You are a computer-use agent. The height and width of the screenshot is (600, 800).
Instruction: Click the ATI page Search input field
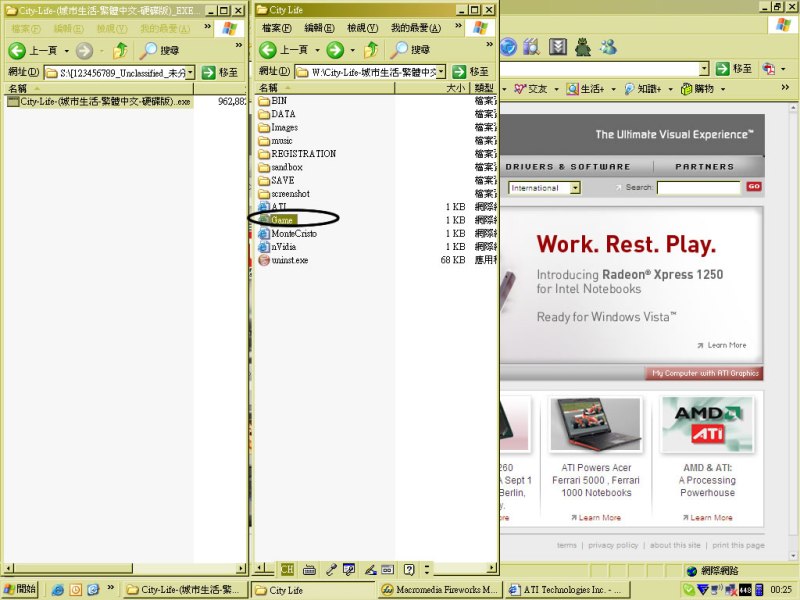coord(698,188)
